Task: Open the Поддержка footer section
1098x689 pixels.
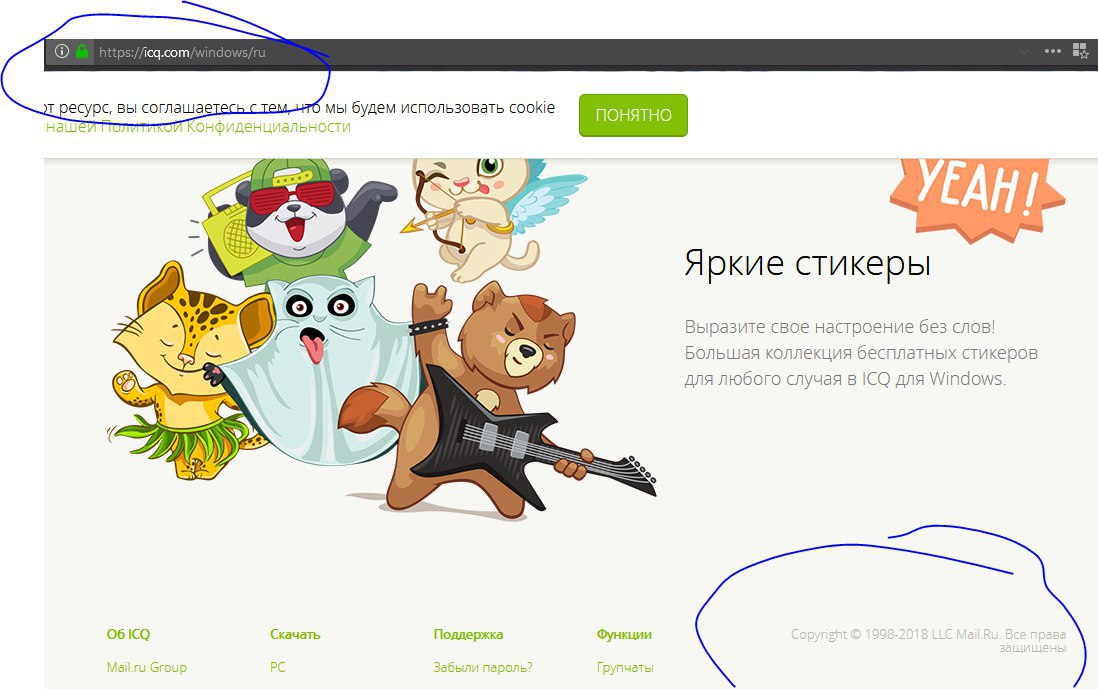Action: (x=468, y=634)
